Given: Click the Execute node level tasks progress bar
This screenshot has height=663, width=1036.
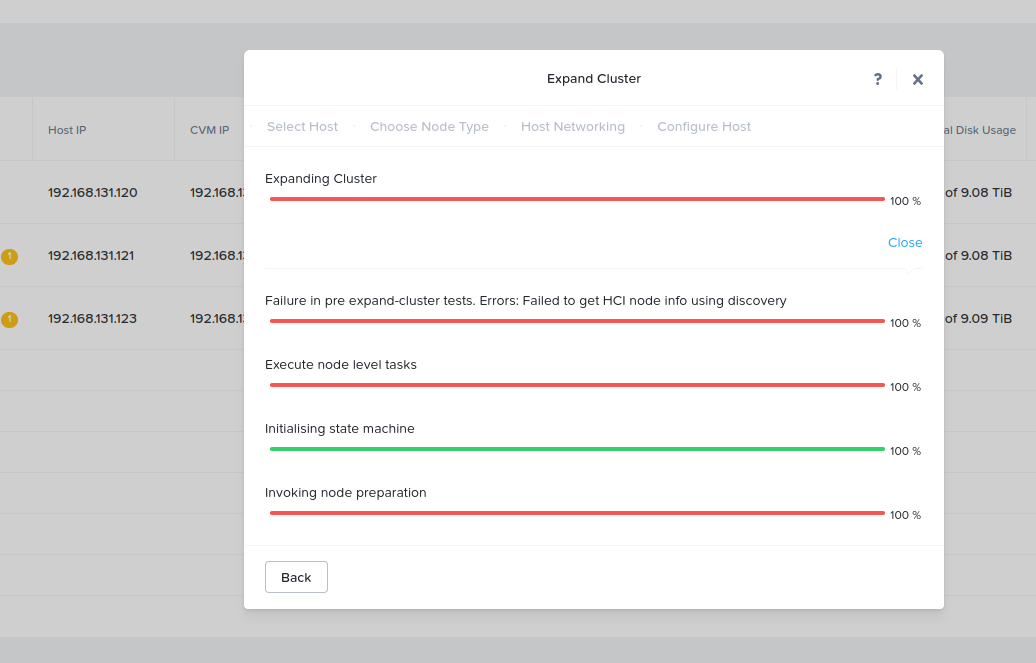Looking at the screenshot, I should point(577,385).
